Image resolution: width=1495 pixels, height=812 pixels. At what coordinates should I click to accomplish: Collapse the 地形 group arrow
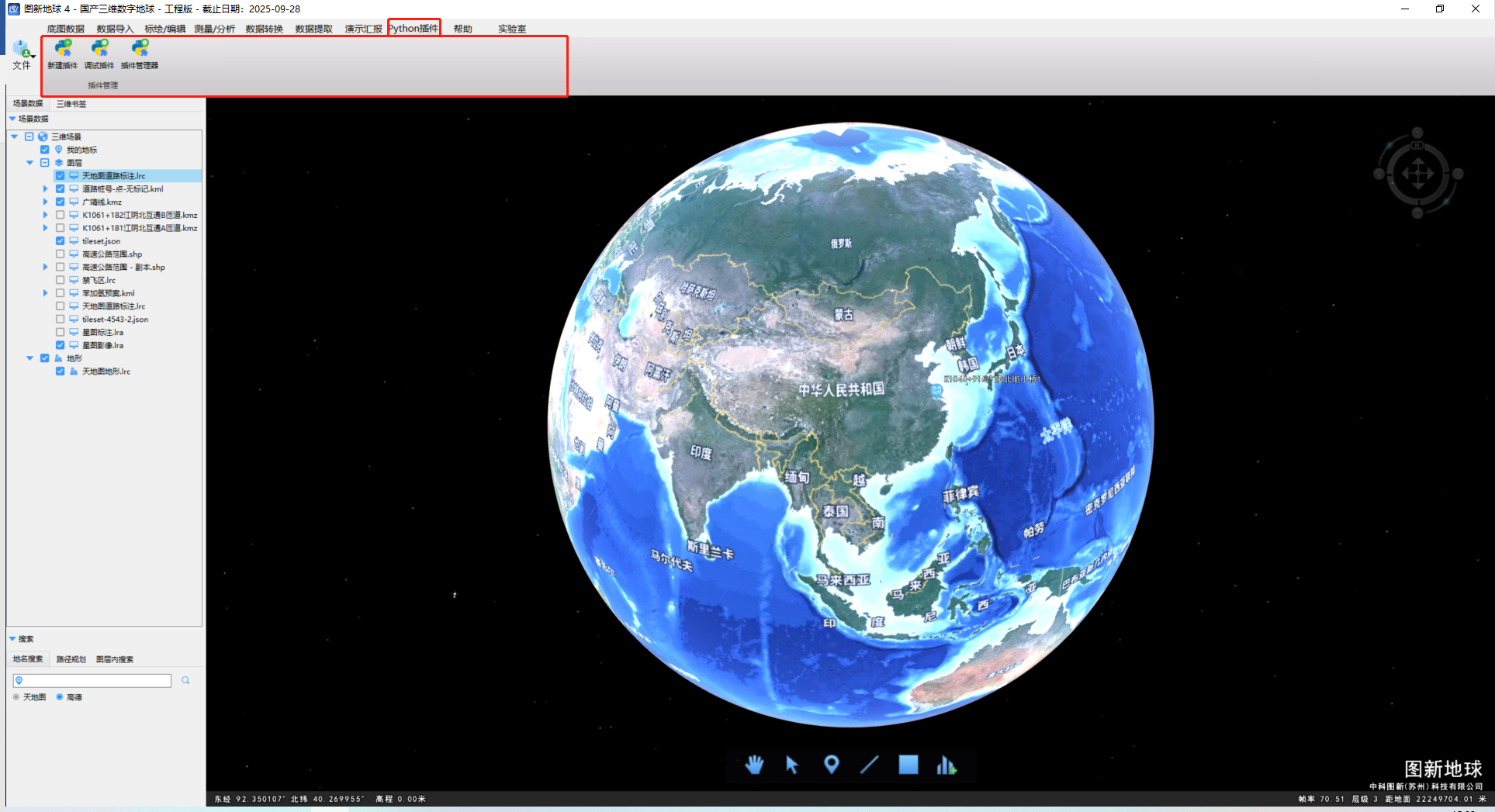(x=30, y=358)
